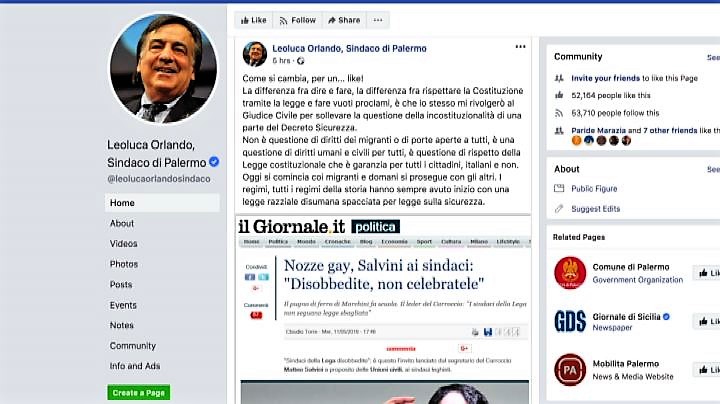Image resolution: width=720 pixels, height=404 pixels.
Task: Click the post public globe privacy icon
Action: pyautogui.click(x=300, y=61)
